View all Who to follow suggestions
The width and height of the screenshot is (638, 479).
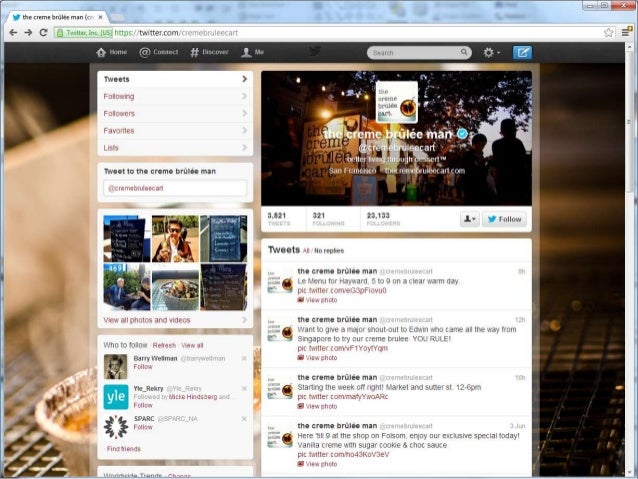pyautogui.click(x=192, y=345)
